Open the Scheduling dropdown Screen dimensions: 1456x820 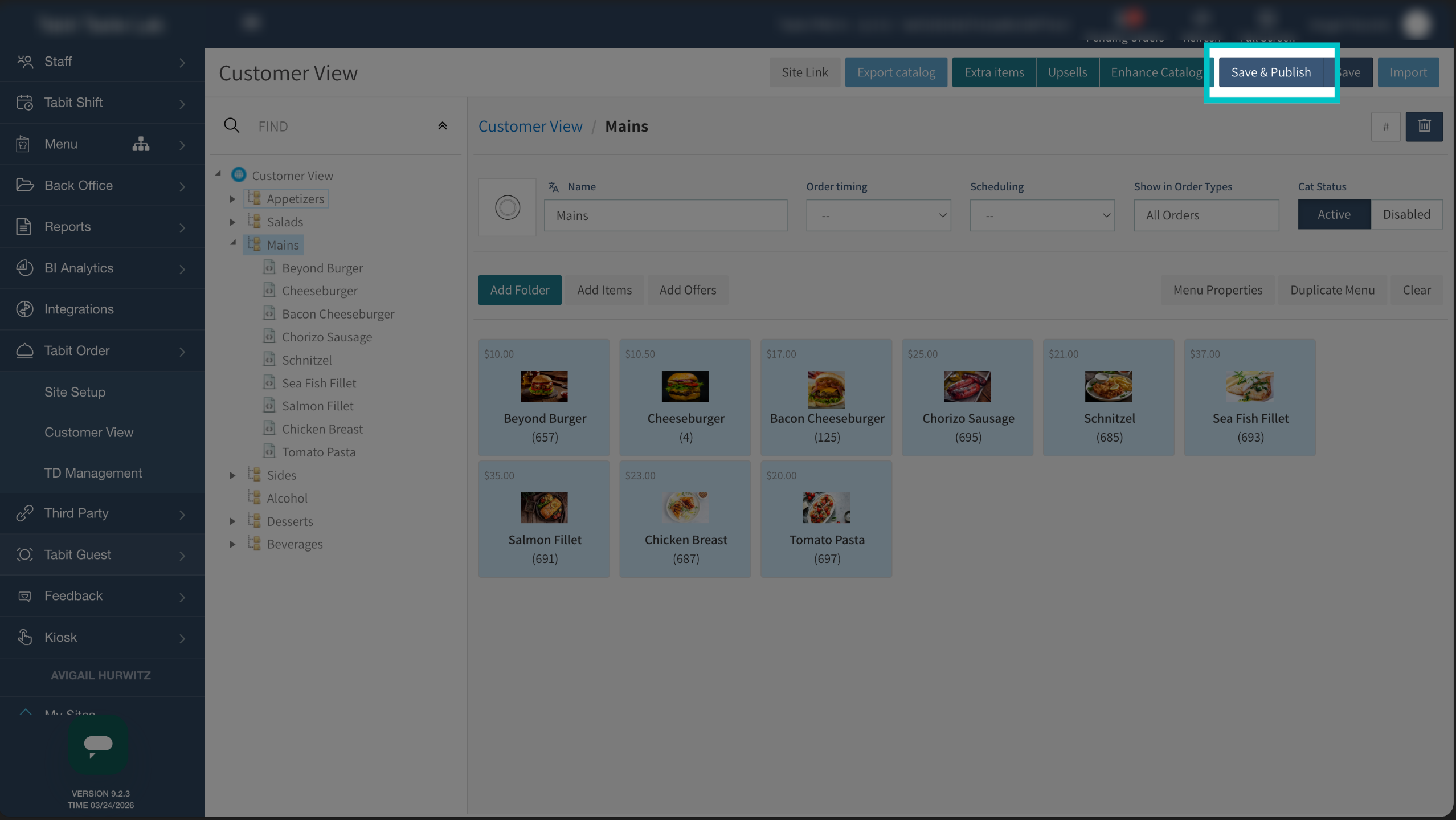click(1042, 215)
